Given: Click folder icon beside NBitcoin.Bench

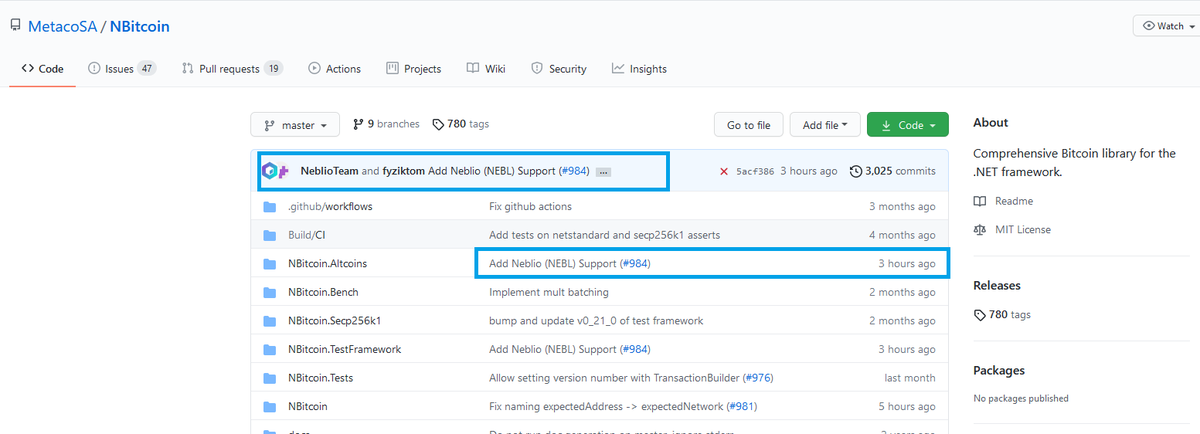Looking at the screenshot, I should coord(269,292).
